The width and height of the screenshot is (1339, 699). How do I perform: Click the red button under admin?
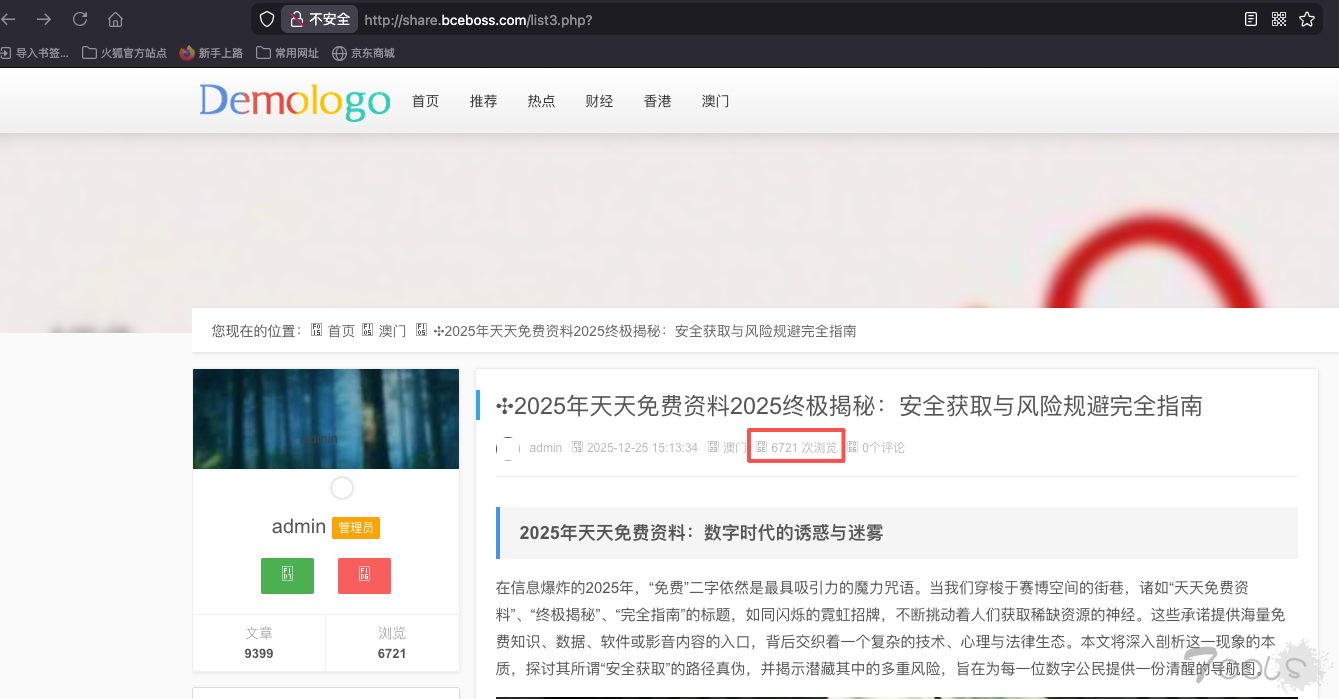pyautogui.click(x=364, y=575)
